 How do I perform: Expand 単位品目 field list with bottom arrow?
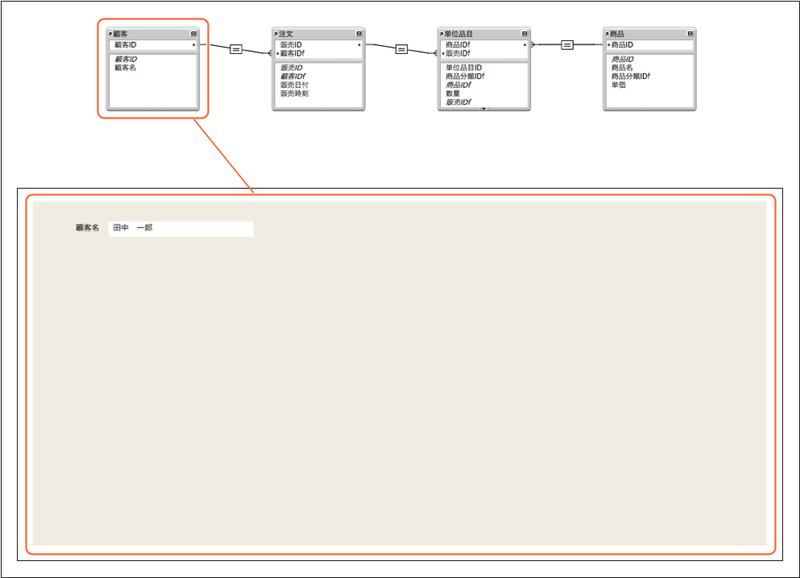click(x=484, y=109)
